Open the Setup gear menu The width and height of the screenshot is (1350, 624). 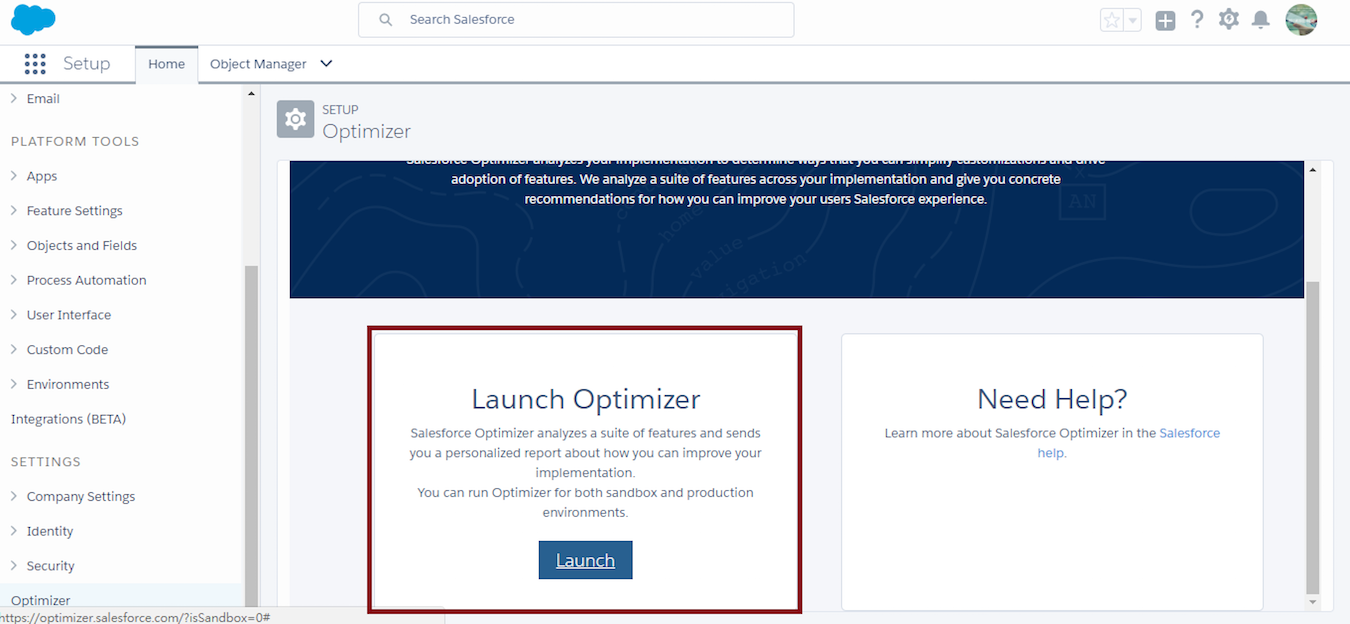1229,19
